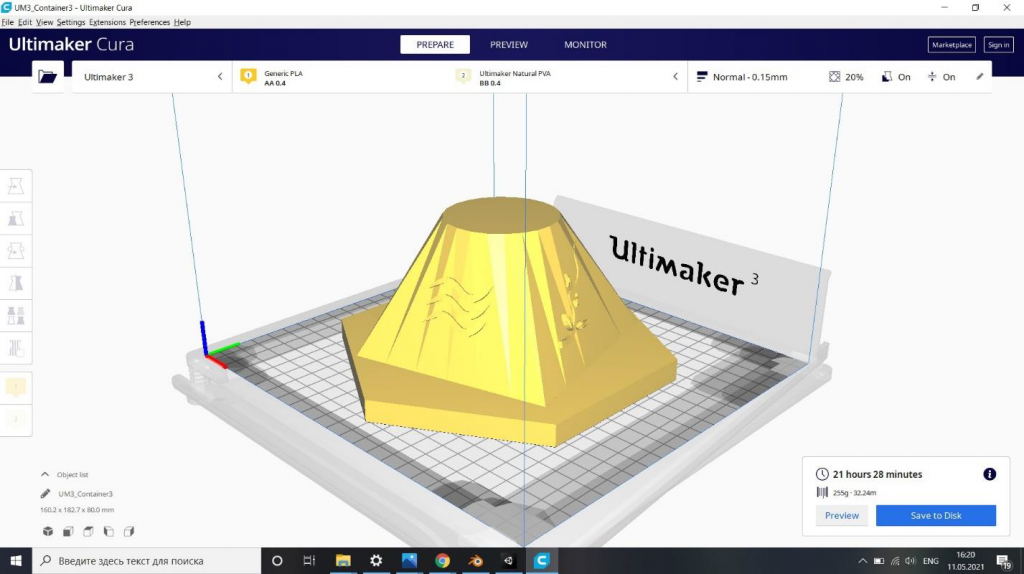Click the 160.2 x 182.7 x 80.0 mm dimensions

pyautogui.click(x=77, y=509)
